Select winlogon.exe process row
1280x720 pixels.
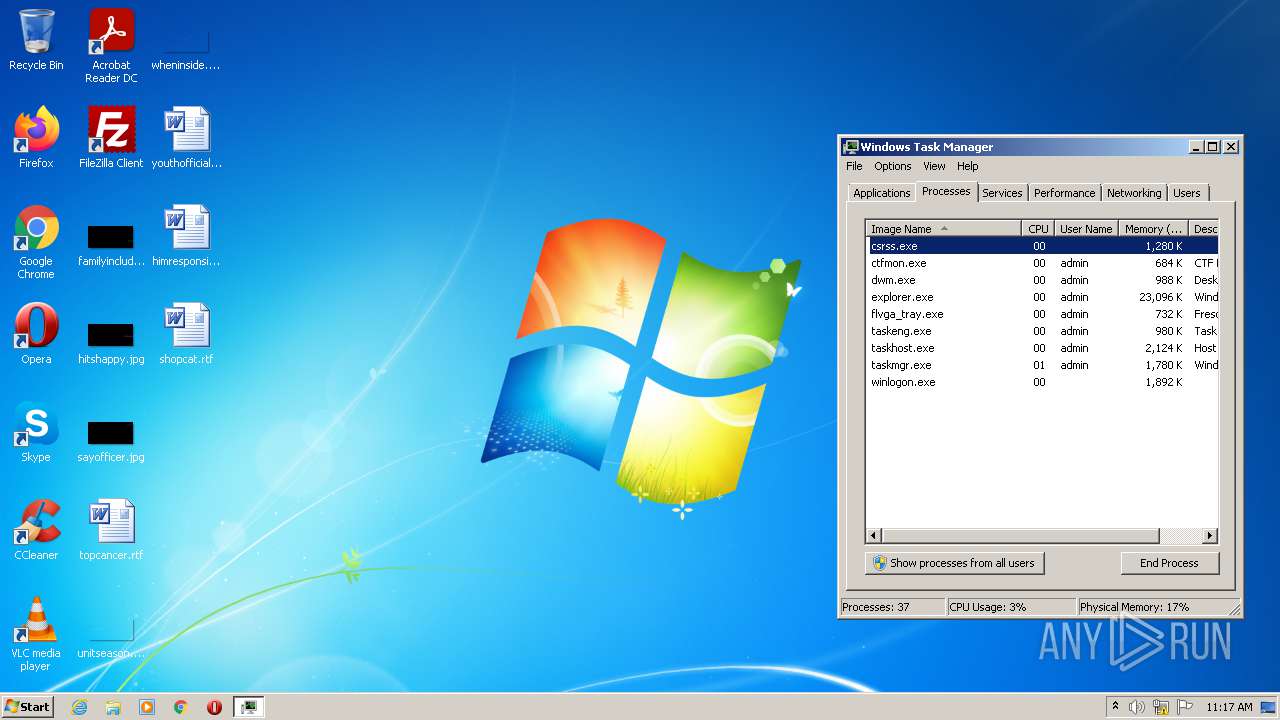click(1042, 382)
